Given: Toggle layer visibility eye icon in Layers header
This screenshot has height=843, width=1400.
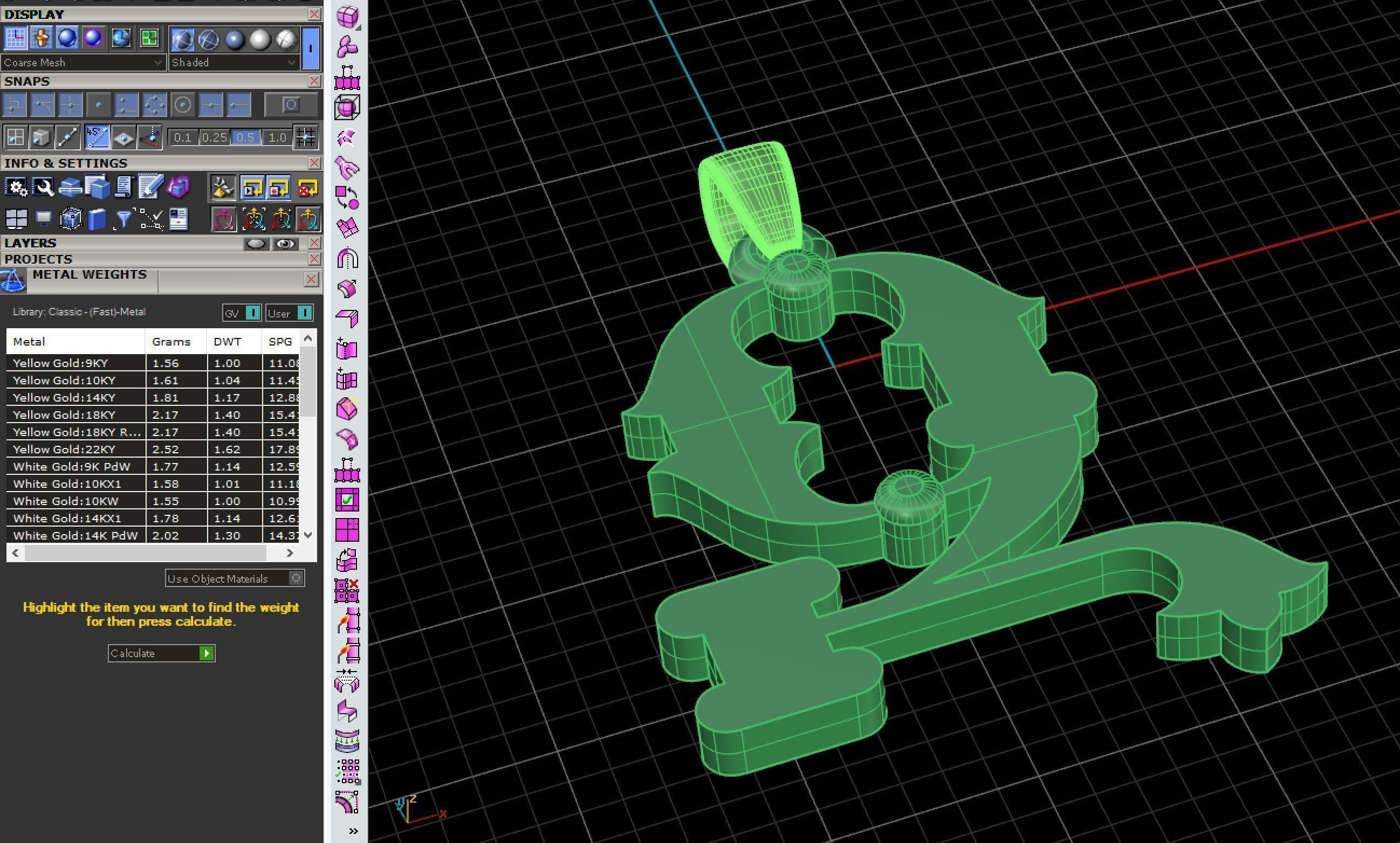Looking at the screenshot, I should click(285, 244).
